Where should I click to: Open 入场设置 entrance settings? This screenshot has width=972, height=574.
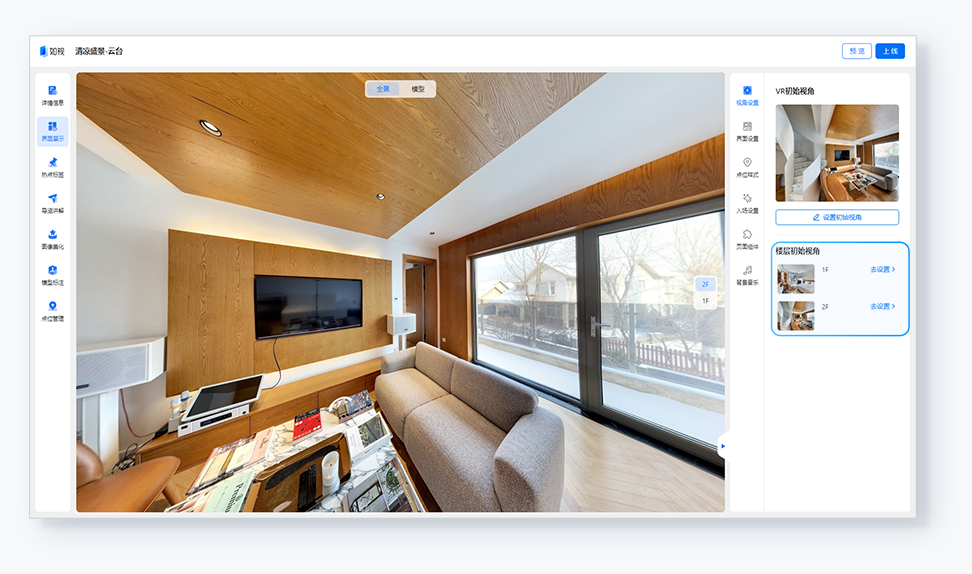[747, 203]
